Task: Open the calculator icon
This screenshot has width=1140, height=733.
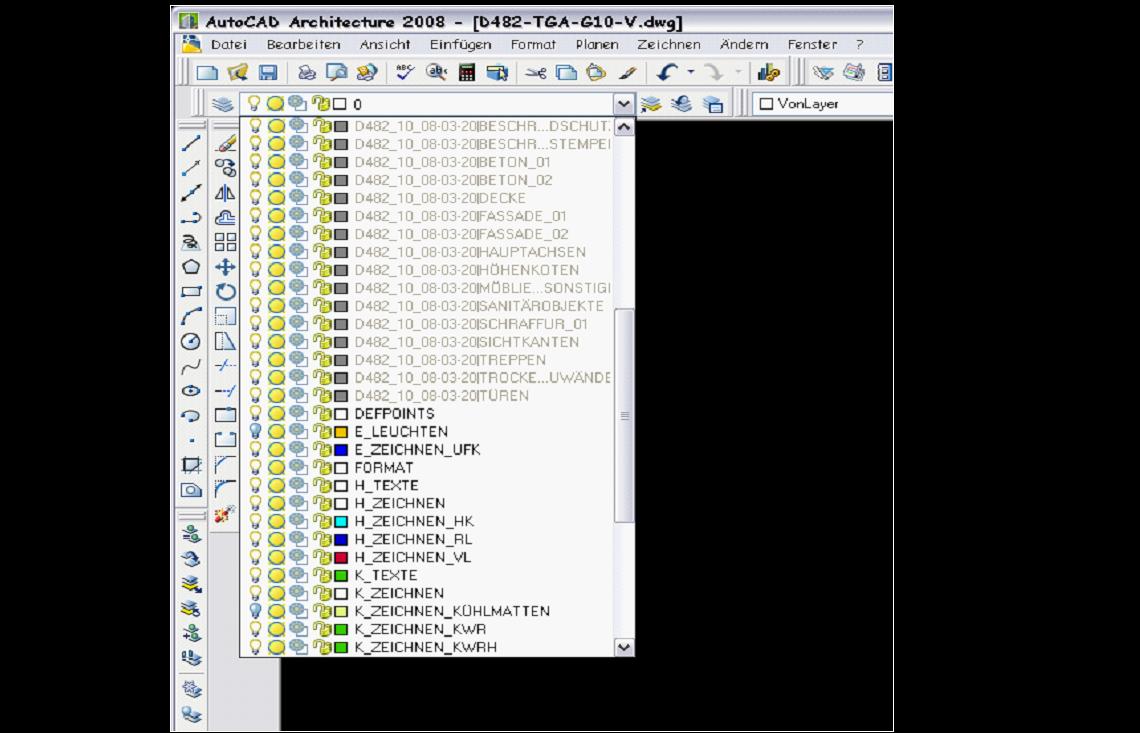Action: click(467, 72)
